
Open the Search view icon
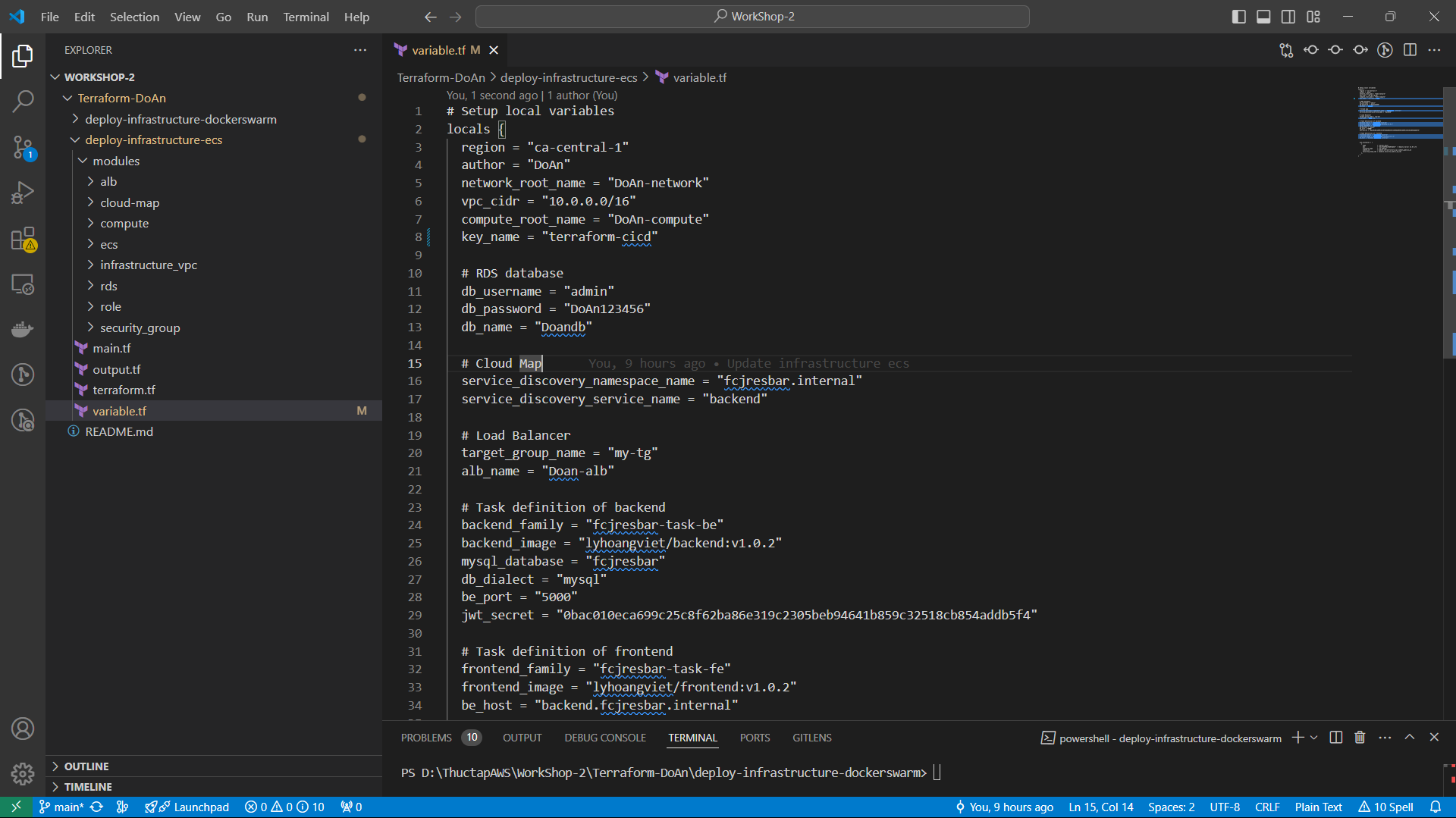(x=23, y=101)
